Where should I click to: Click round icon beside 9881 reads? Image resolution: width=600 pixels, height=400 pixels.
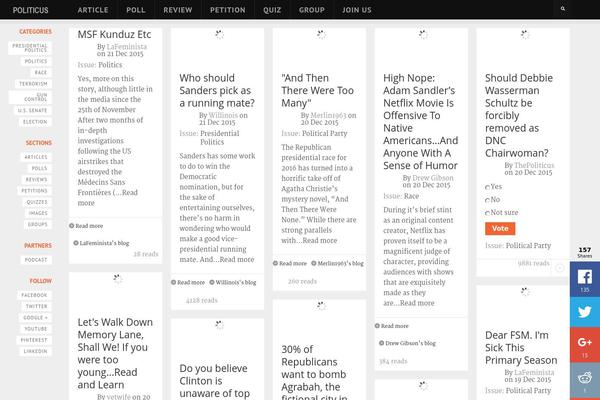coord(559,268)
